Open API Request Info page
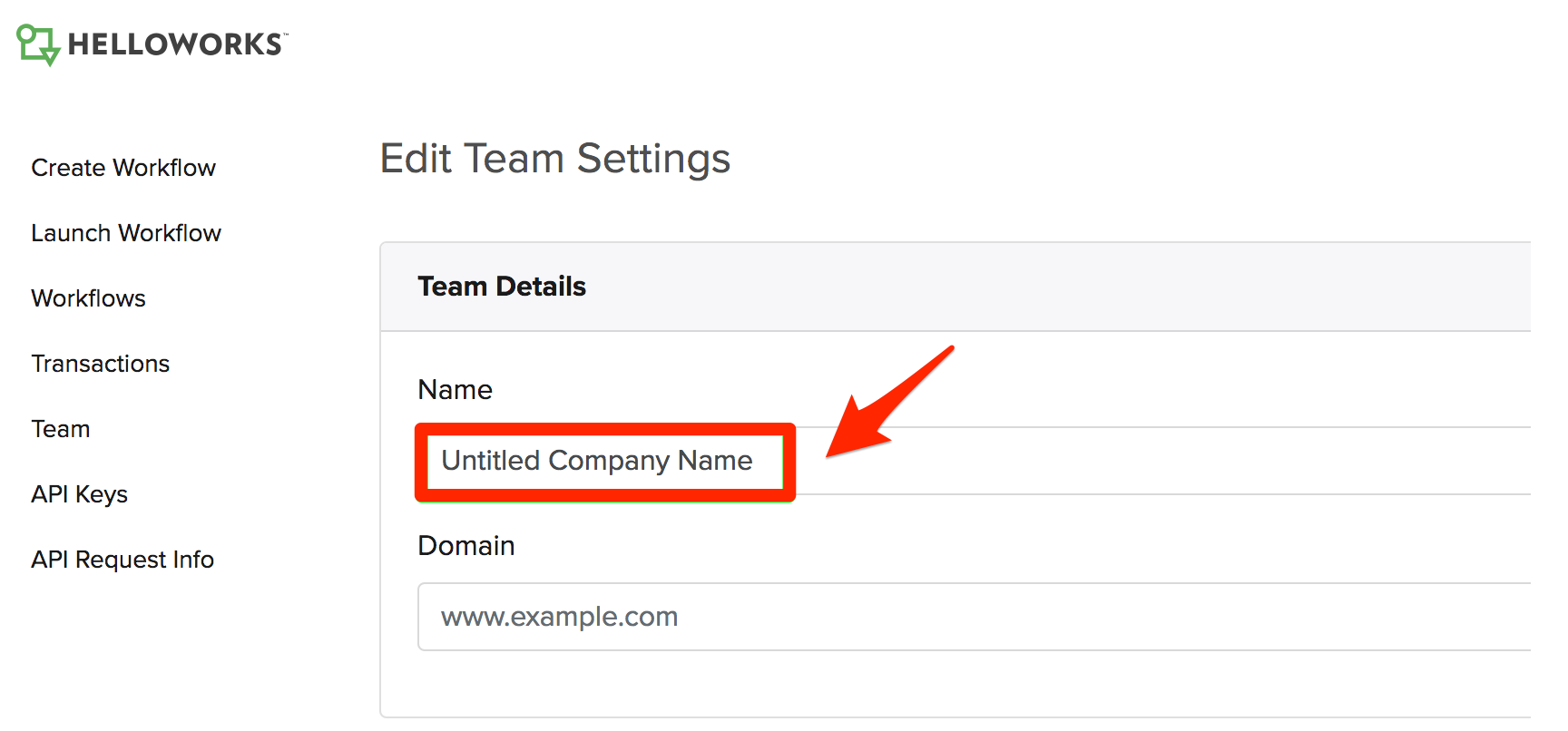The height and width of the screenshot is (731, 1568). click(122, 560)
